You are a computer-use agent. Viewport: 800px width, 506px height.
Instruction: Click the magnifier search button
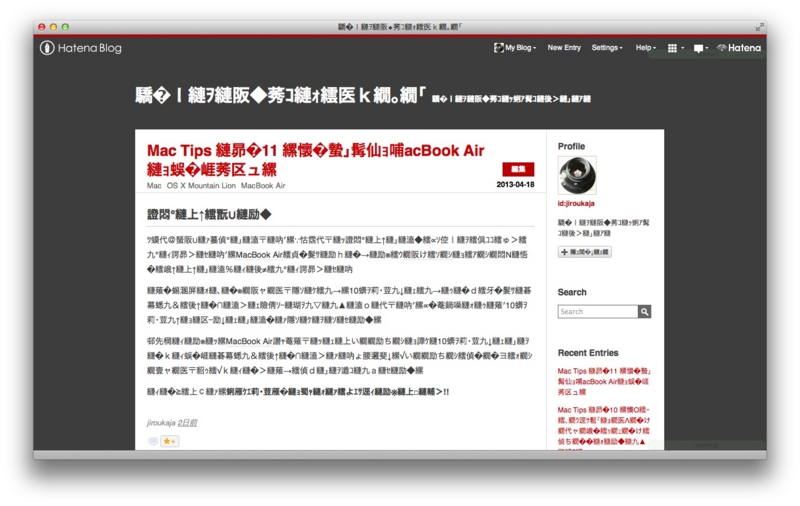coord(644,312)
